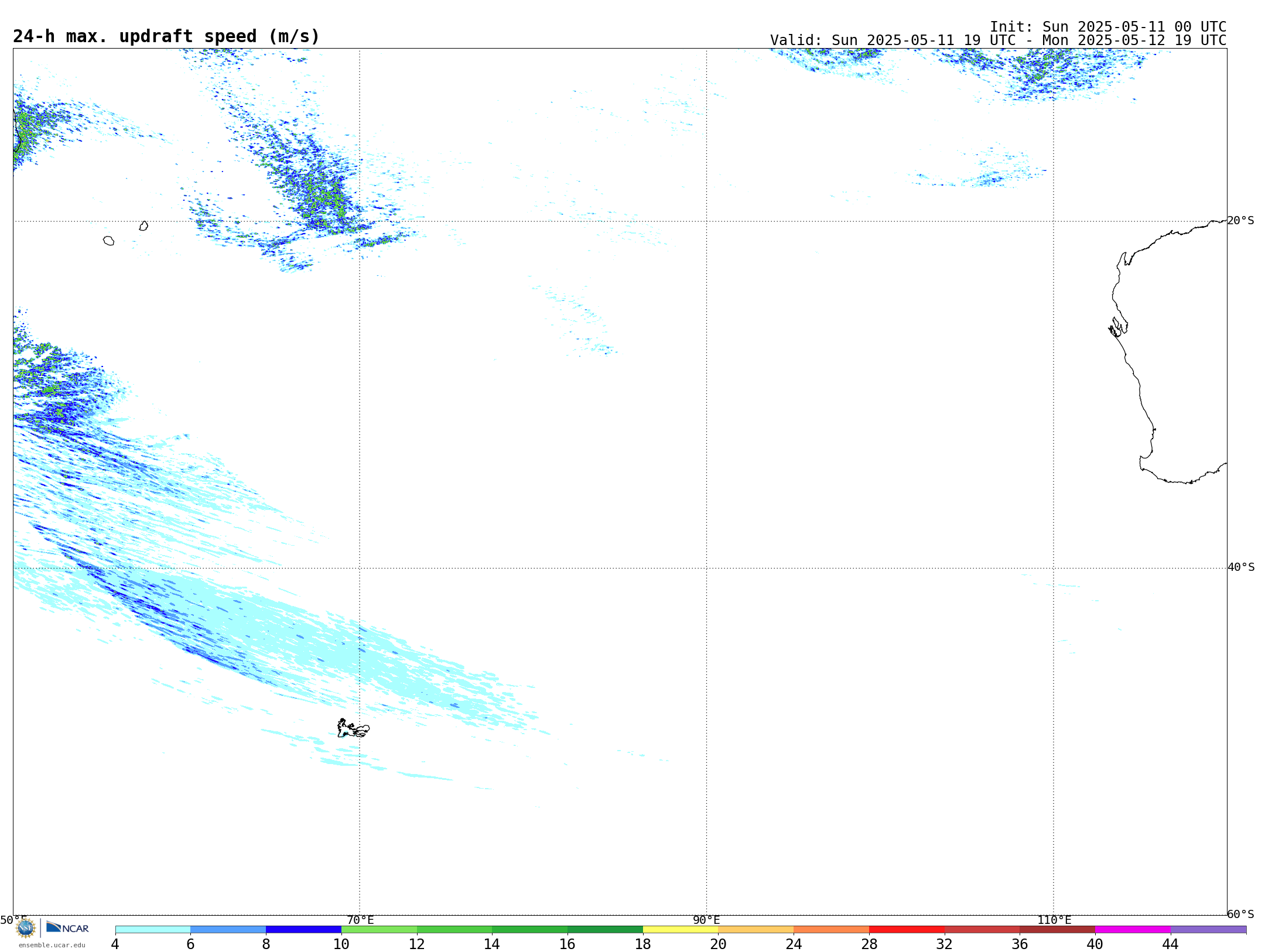The width and height of the screenshot is (1265, 952).
Task: Click the purple color bar segment above 44
Action: click(x=1209, y=930)
